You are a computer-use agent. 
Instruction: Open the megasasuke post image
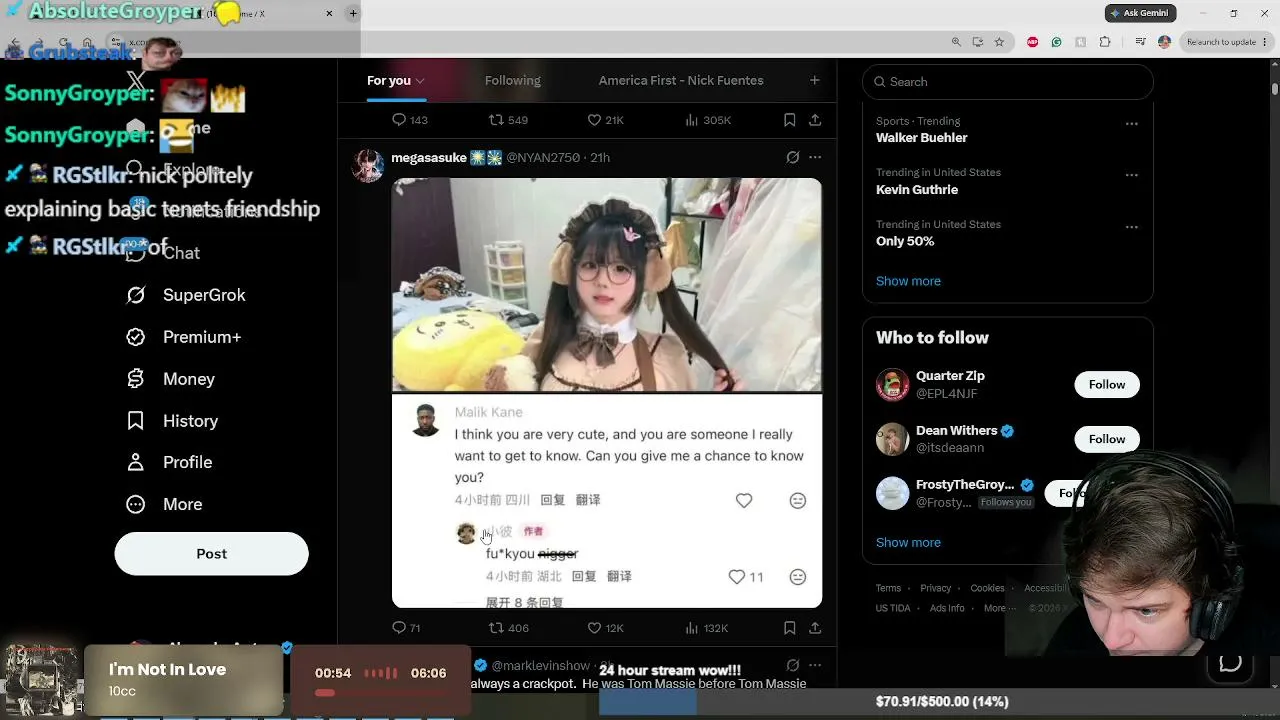(607, 393)
